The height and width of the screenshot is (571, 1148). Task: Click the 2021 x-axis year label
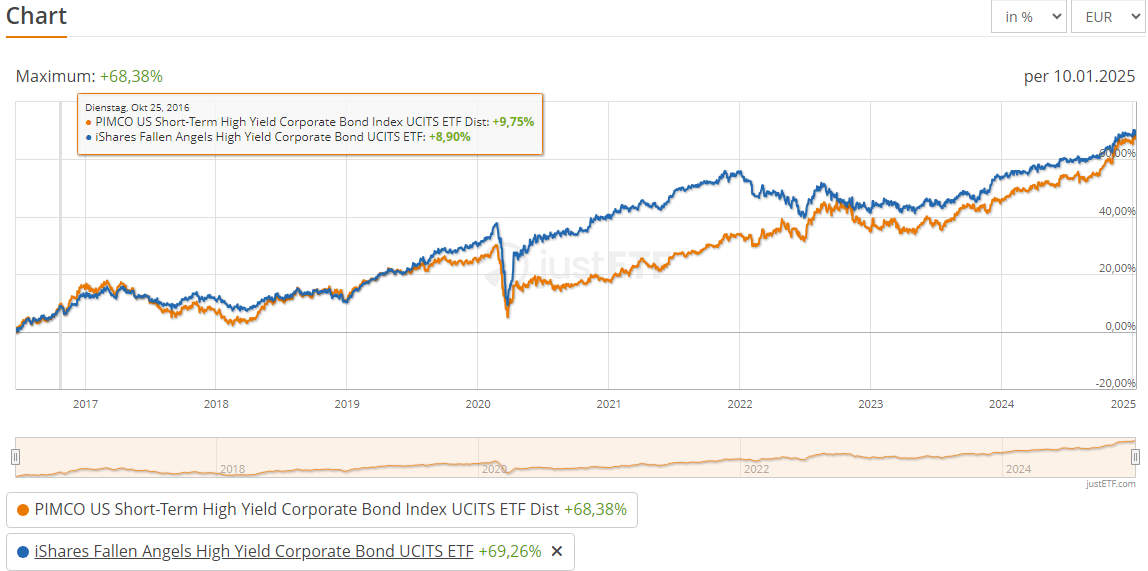[609, 404]
